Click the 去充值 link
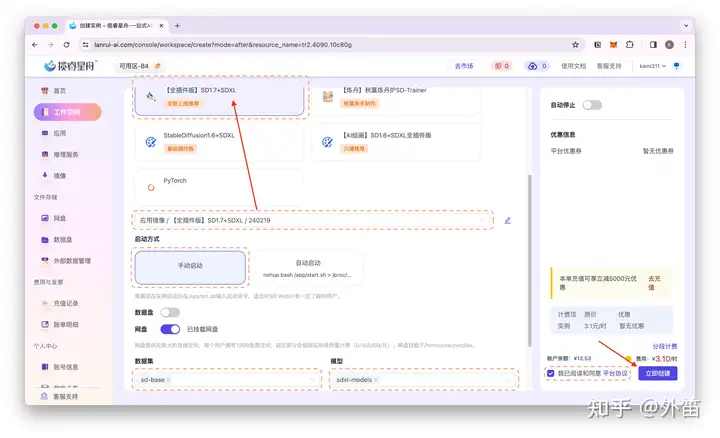 pyautogui.click(x=654, y=283)
